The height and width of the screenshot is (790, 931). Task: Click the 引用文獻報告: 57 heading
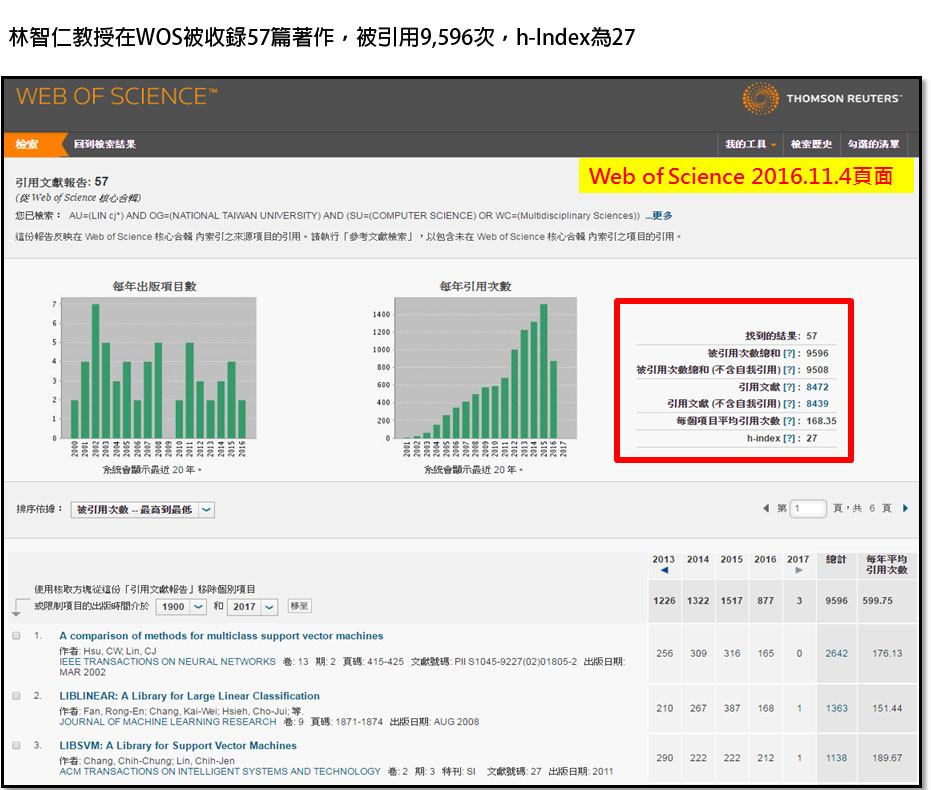pos(62,182)
